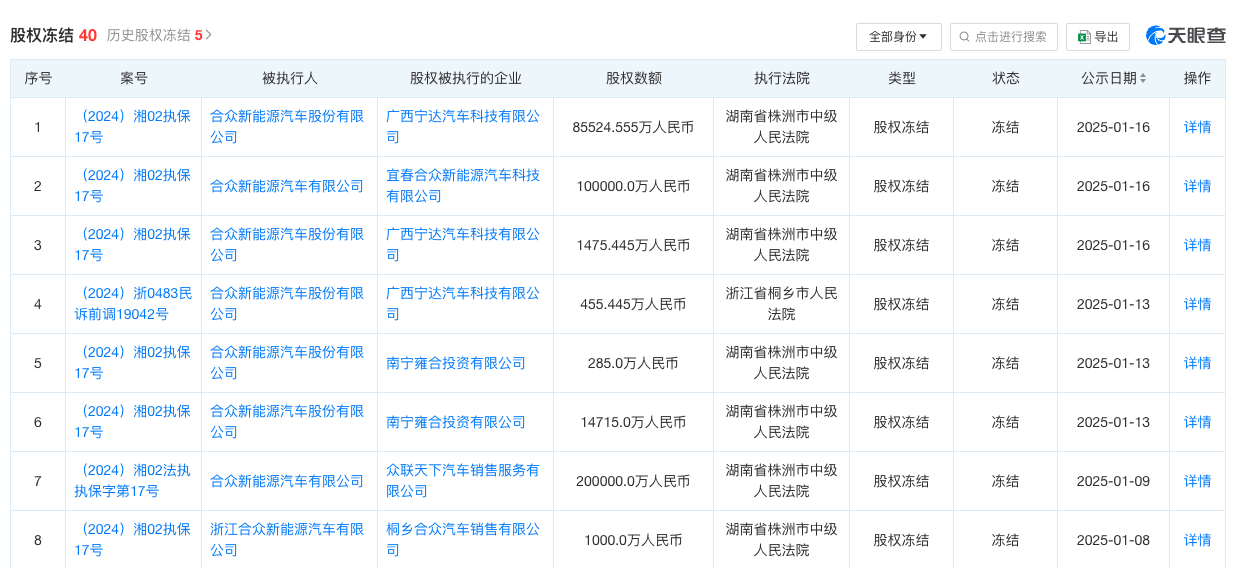Image resolution: width=1233 pixels, height=568 pixels.
Task: Click the 股权被执行的企业 column header
Action: pyautogui.click(x=465, y=78)
